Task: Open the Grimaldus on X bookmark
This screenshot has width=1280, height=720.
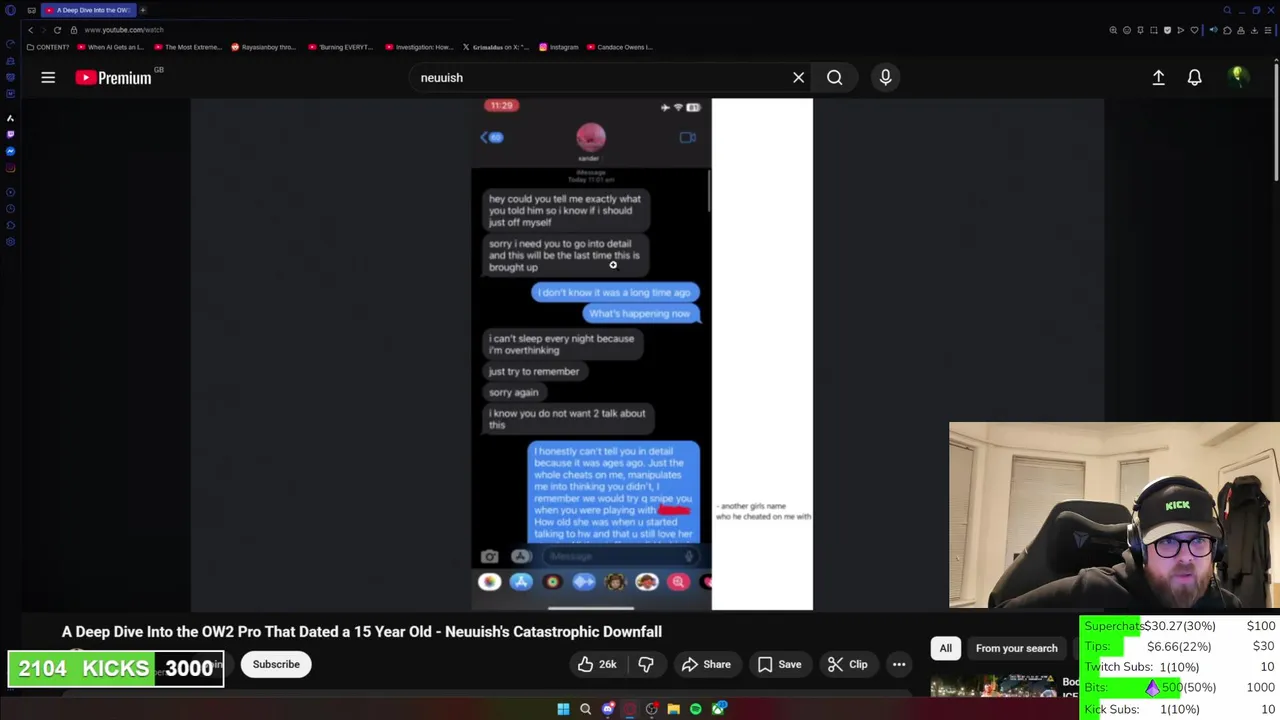Action: [x=495, y=47]
